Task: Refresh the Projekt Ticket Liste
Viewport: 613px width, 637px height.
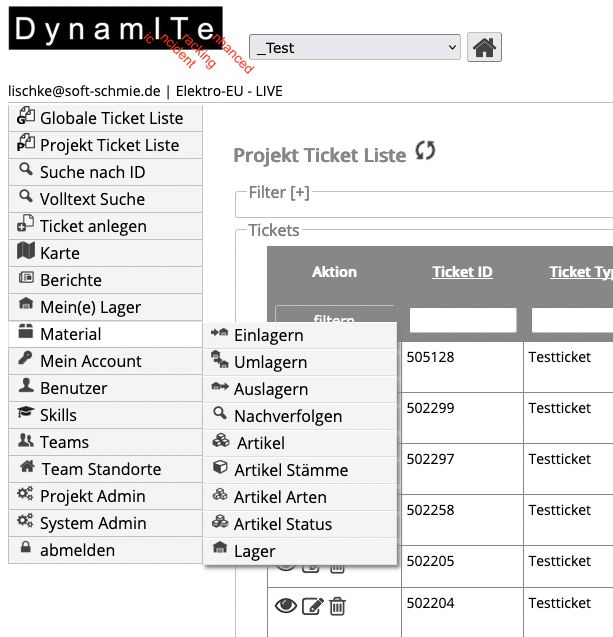Action: [426, 152]
